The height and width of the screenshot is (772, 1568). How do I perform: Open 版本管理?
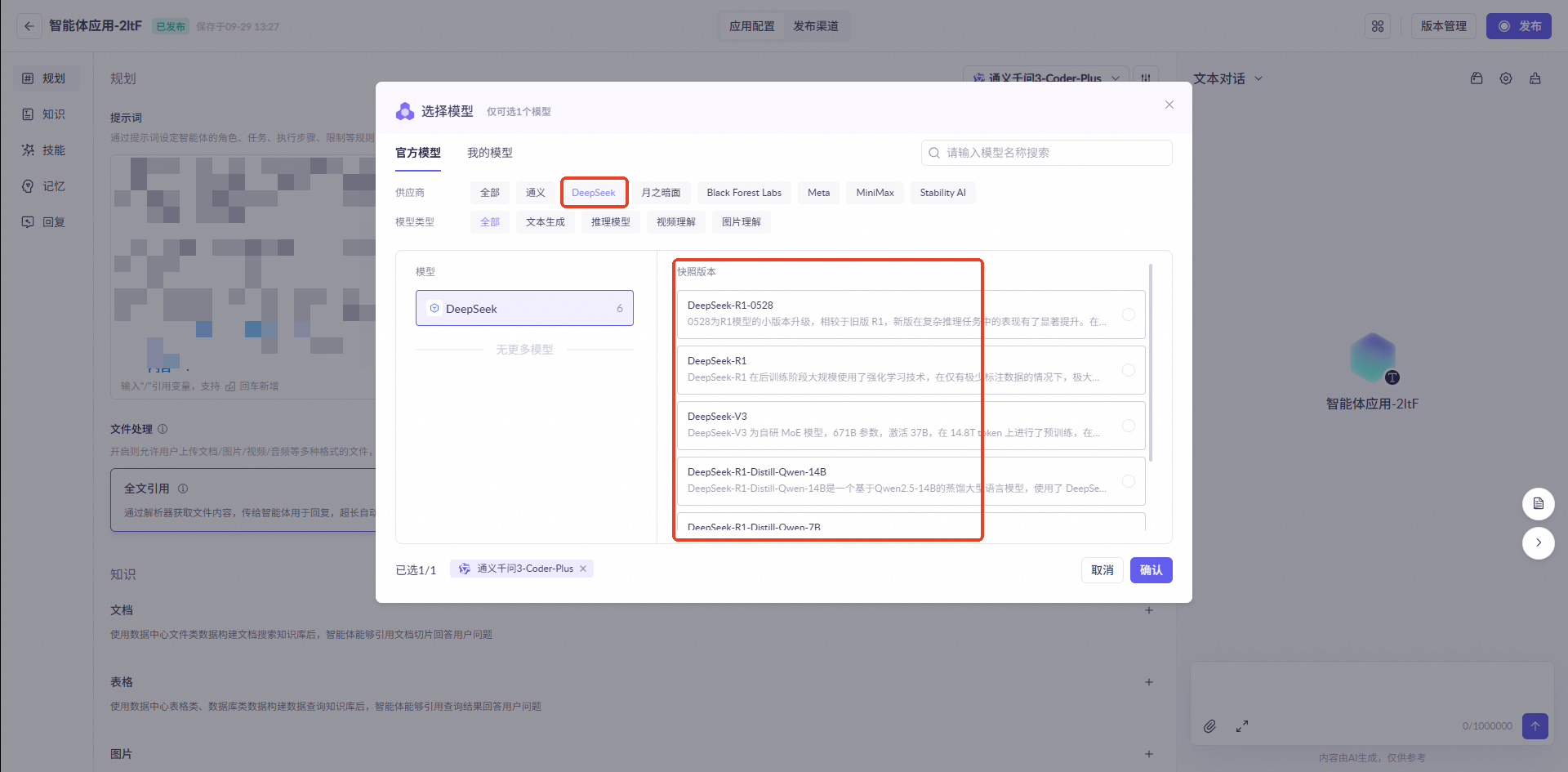click(x=1444, y=26)
